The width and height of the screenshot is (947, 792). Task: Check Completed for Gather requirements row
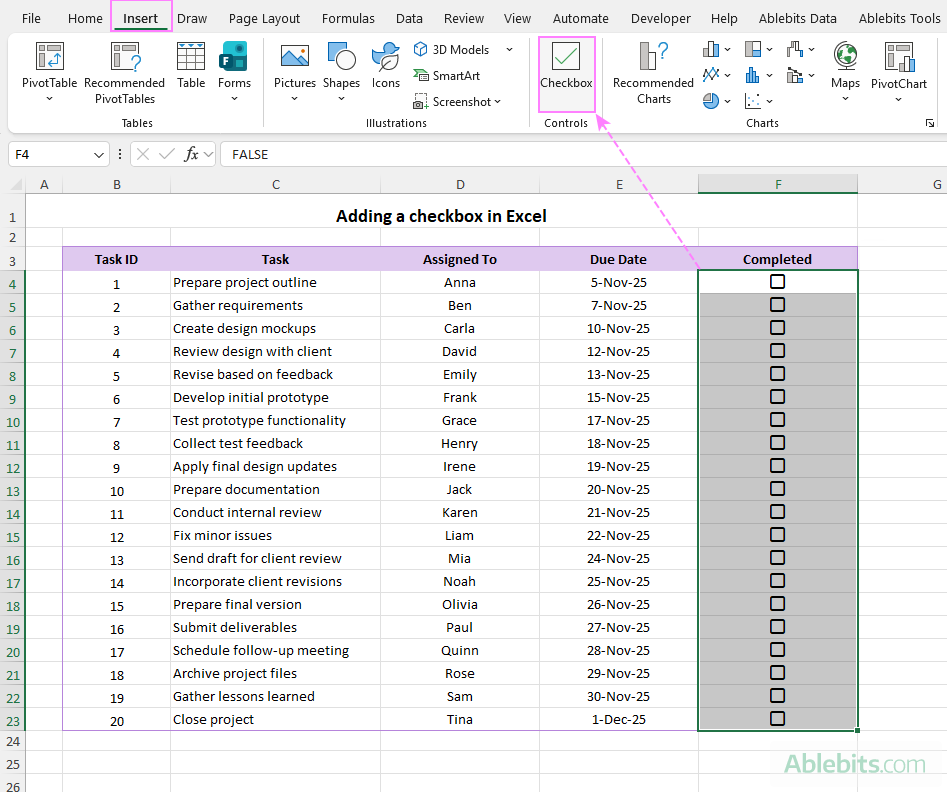777,304
